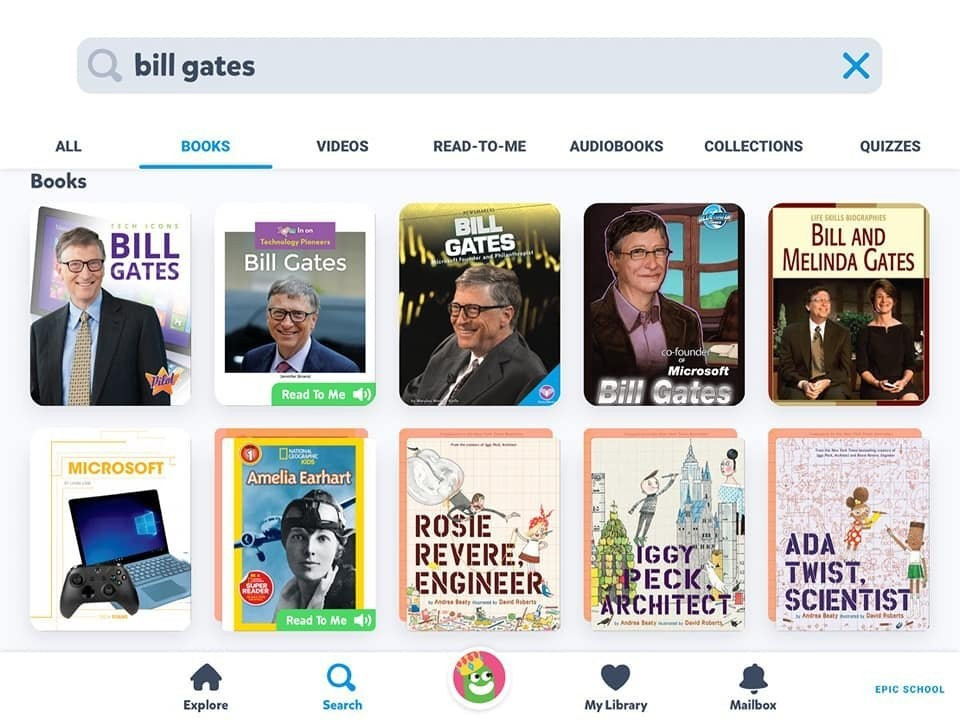Click the Epic School link
This screenshot has width=960, height=720.
click(x=909, y=689)
